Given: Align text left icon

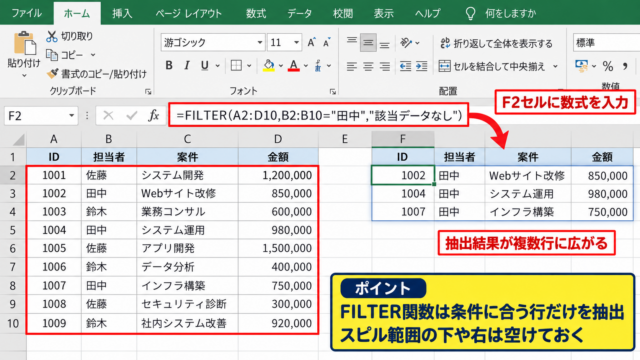Looking at the screenshot, I should click(x=351, y=66).
